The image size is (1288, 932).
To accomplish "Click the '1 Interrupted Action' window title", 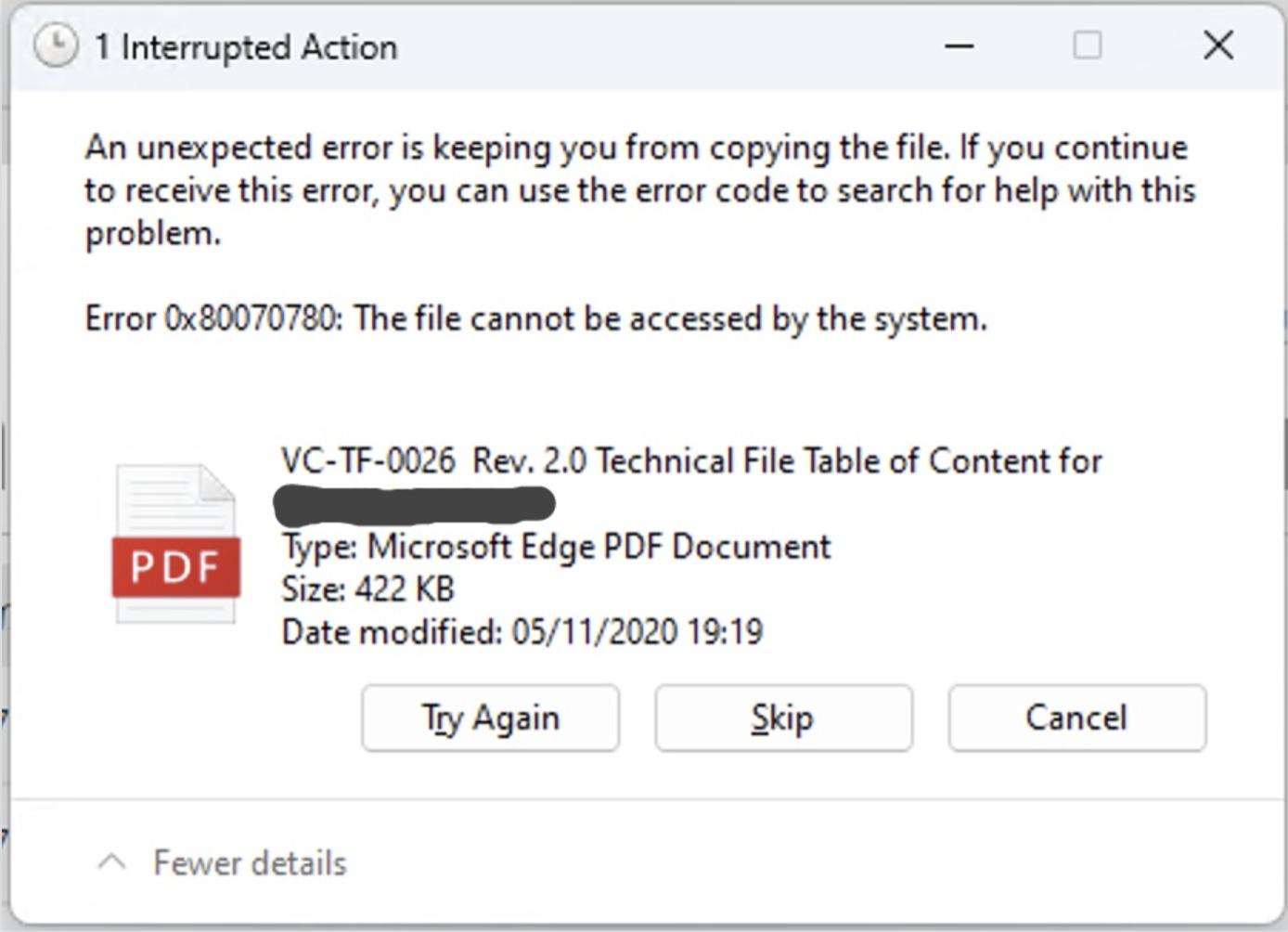I will (246, 47).
